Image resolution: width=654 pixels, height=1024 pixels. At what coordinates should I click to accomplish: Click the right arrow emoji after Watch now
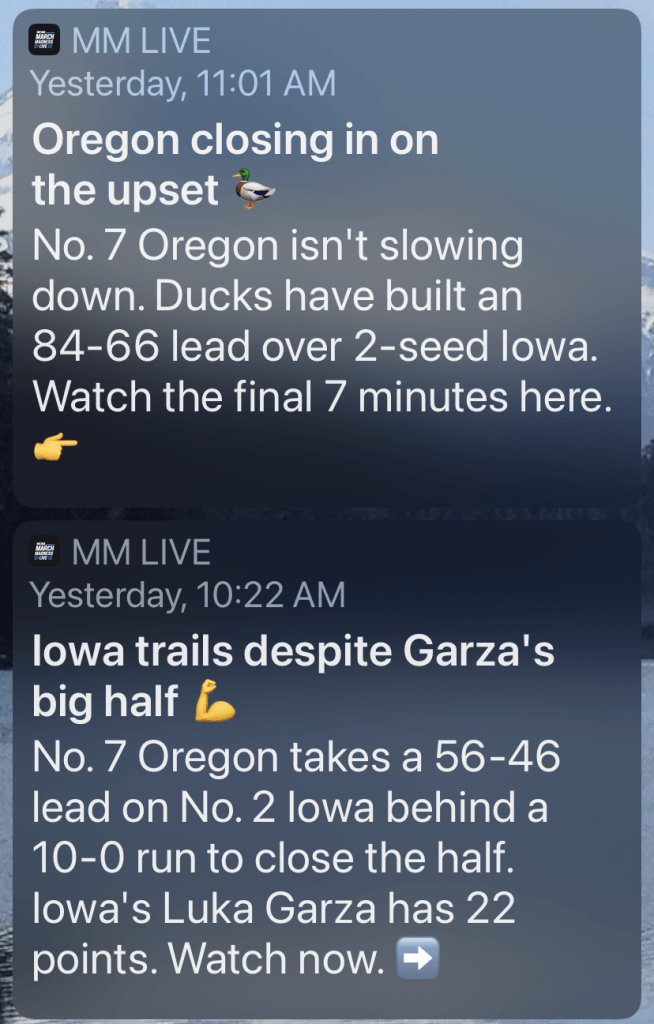click(x=418, y=961)
